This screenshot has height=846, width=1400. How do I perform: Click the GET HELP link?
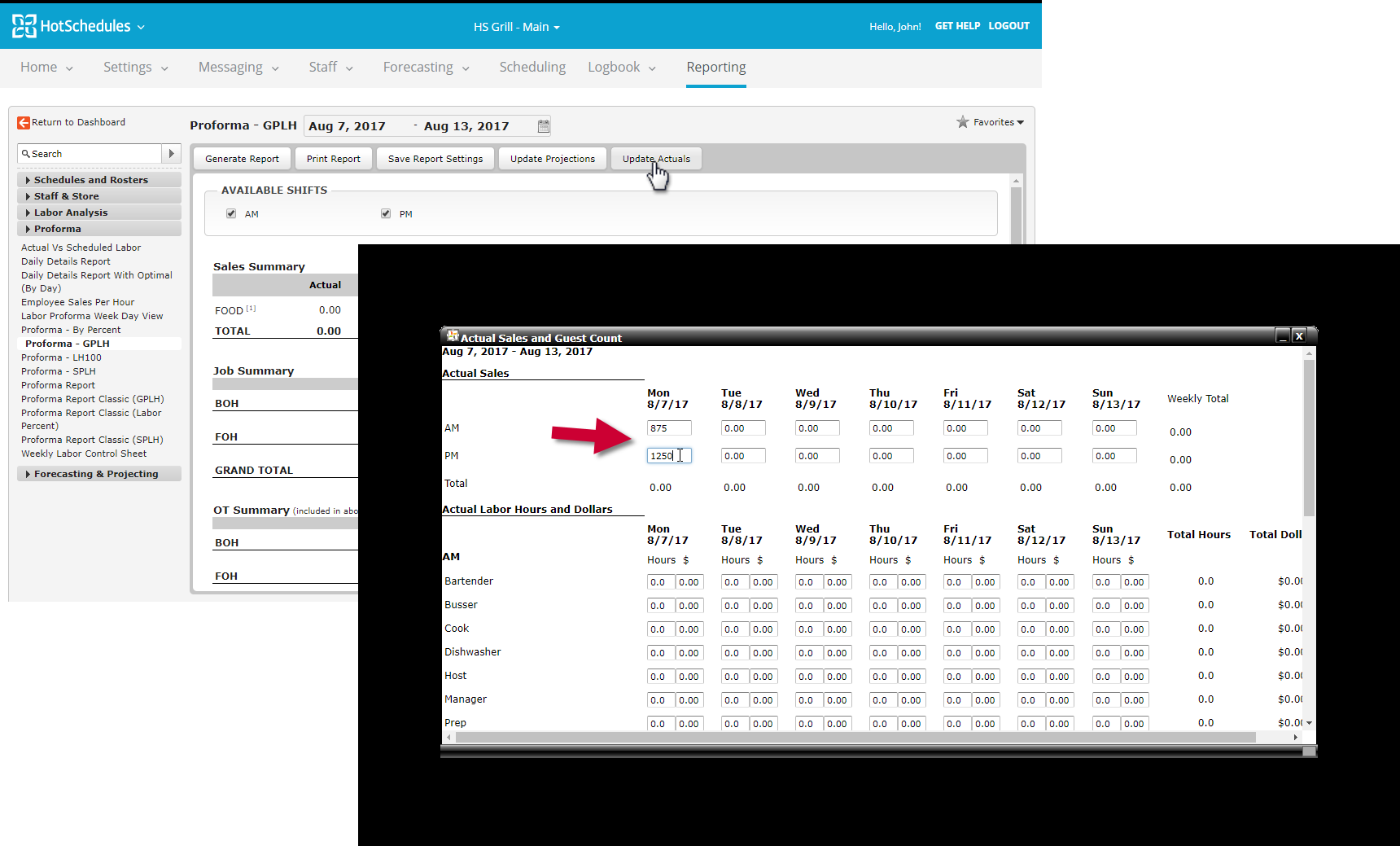(x=957, y=26)
